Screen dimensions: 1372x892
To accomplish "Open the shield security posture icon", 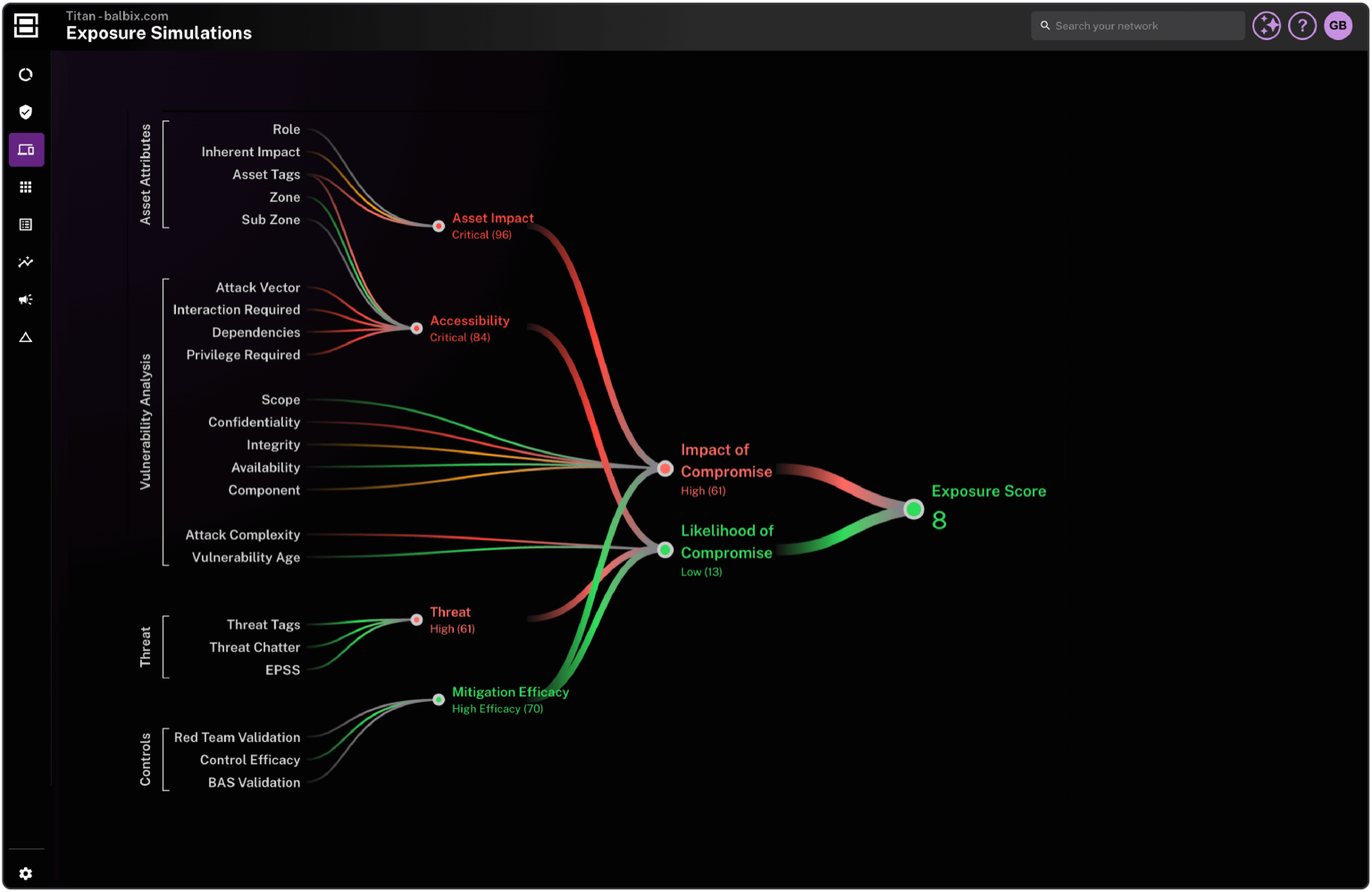I will tap(26, 112).
